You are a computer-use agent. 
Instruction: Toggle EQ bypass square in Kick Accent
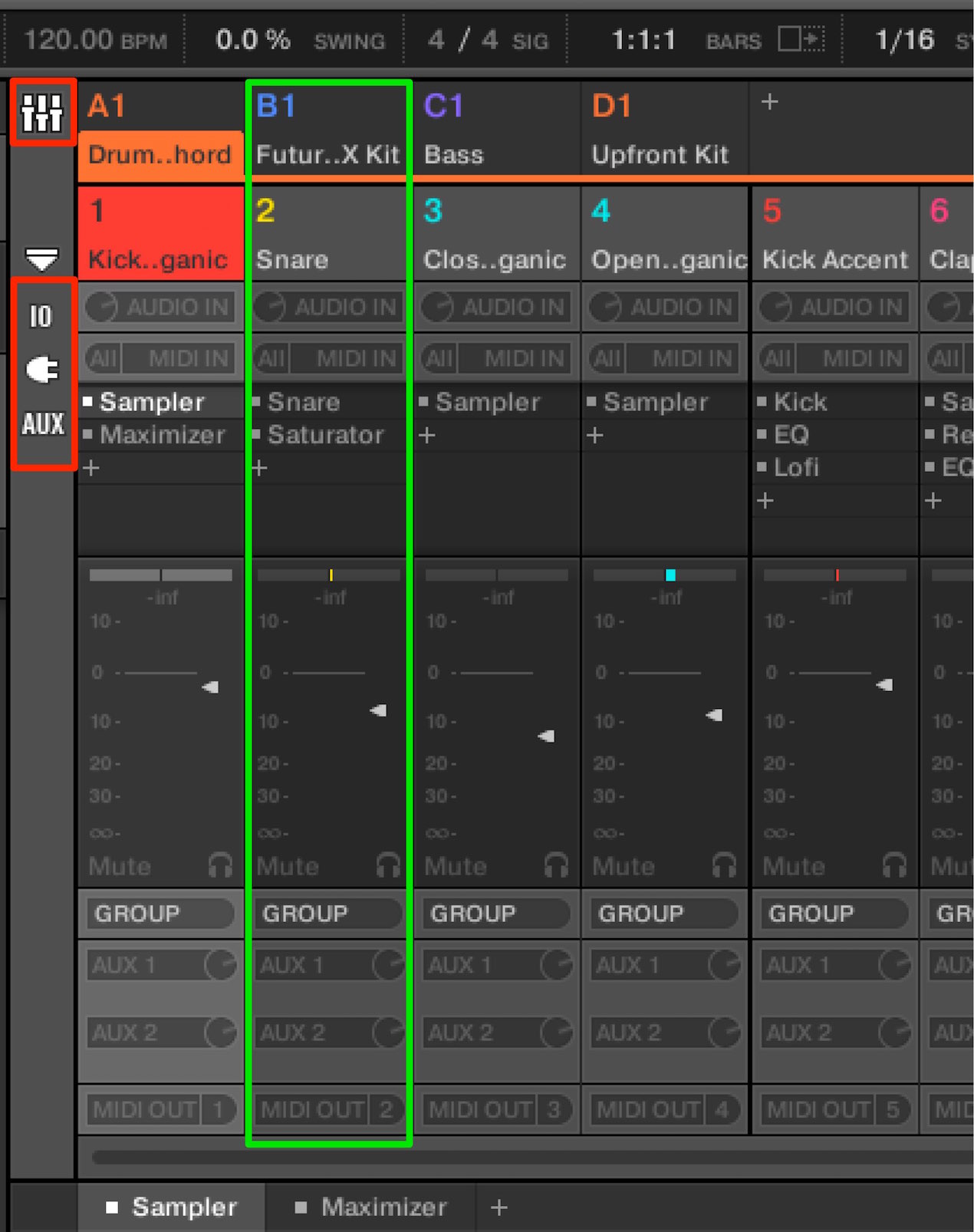point(762,434)
